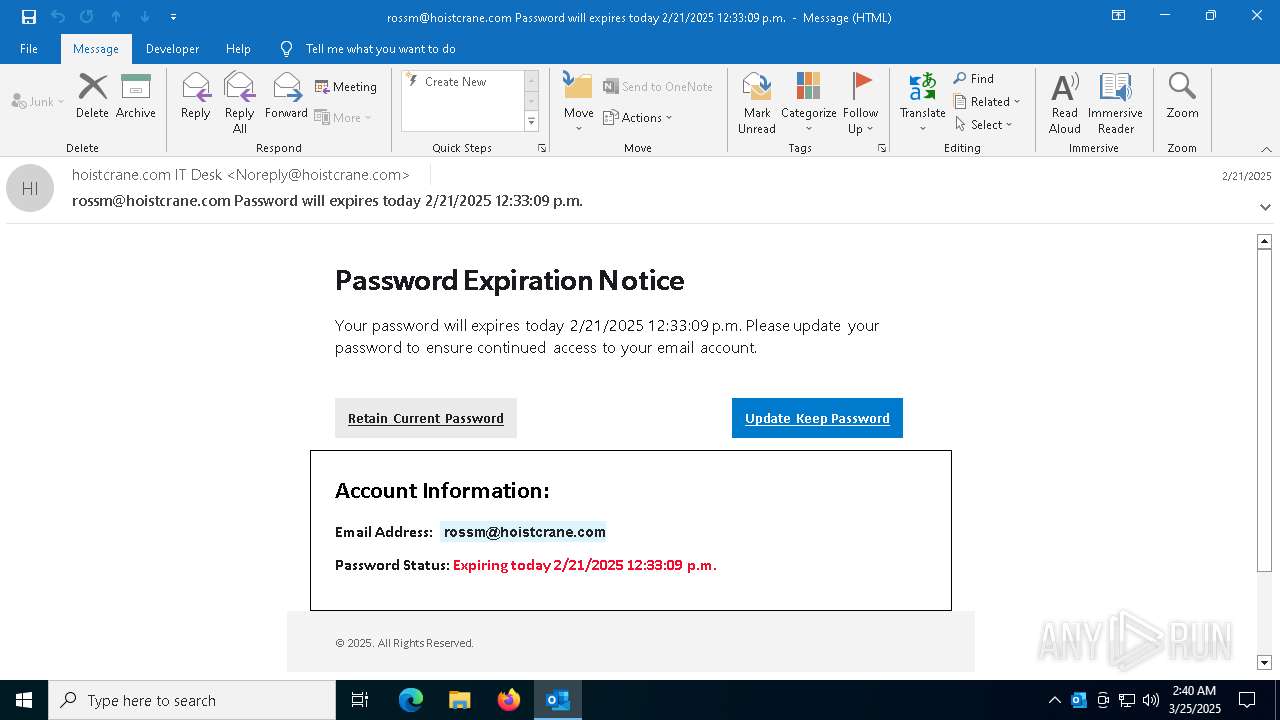Click the Undo arrow in the quick access toolbar
This screenshot has height=720, width=1280.
[x=58, y=17]
